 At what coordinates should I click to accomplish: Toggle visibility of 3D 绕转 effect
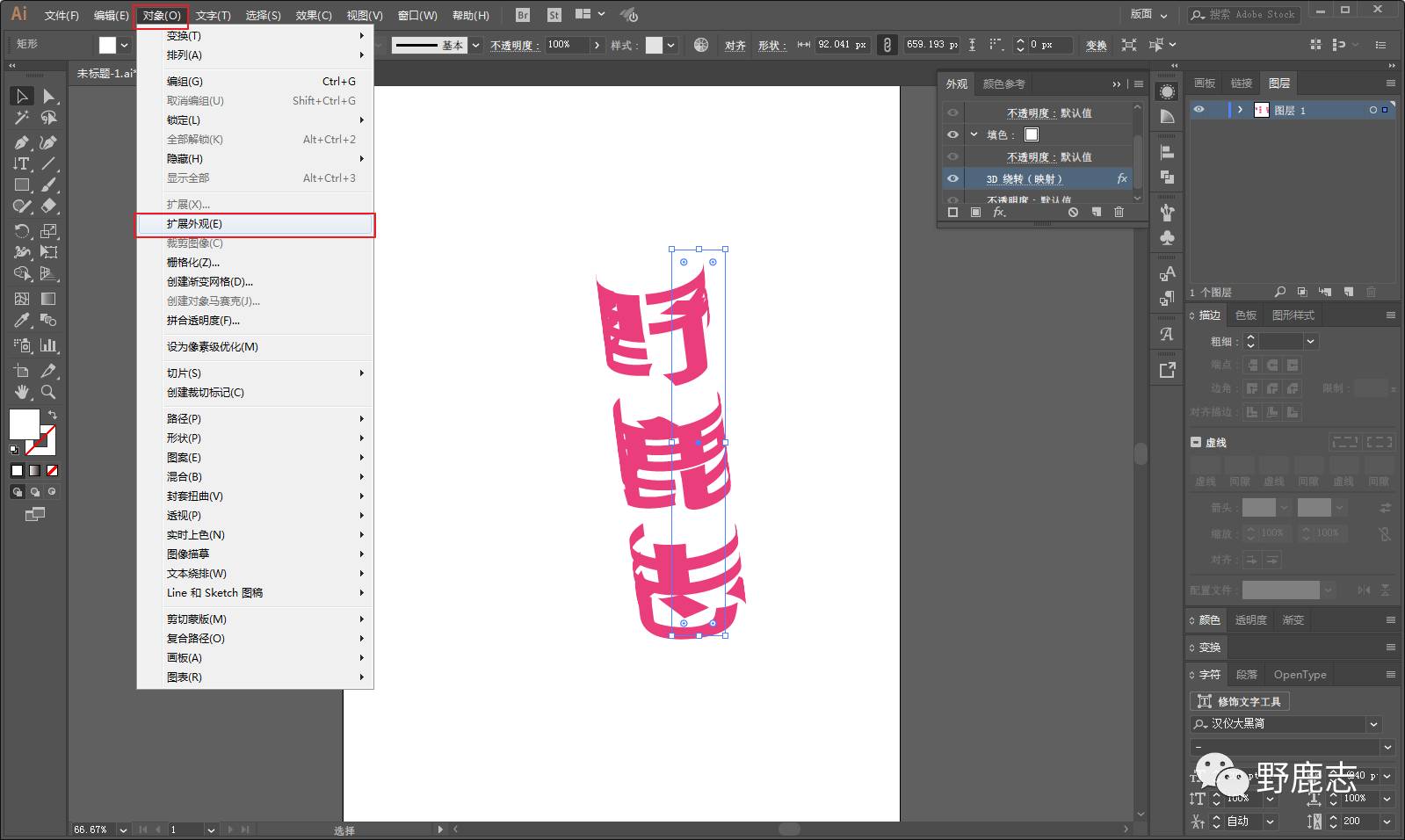(x=952, y=178)
